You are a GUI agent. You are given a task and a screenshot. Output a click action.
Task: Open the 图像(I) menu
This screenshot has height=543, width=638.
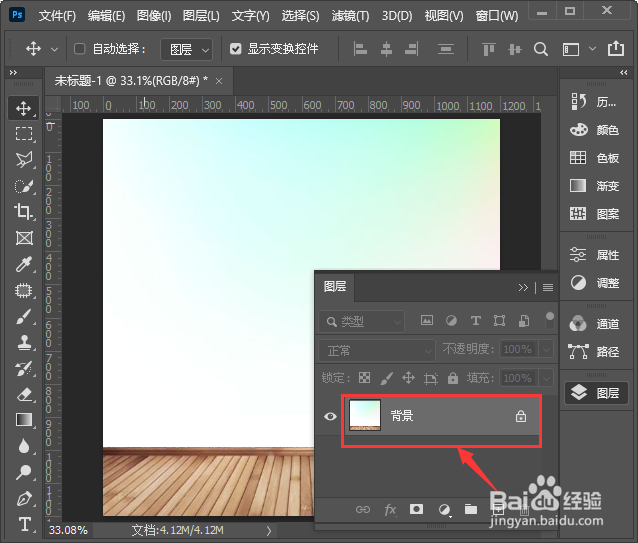(154, 16)
